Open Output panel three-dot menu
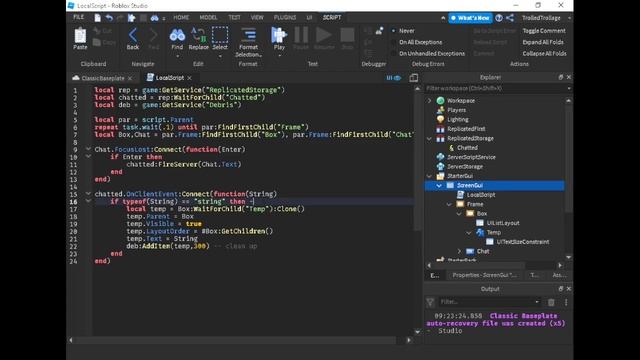This screenshot has height=360, width=640. tap(566, 302)
